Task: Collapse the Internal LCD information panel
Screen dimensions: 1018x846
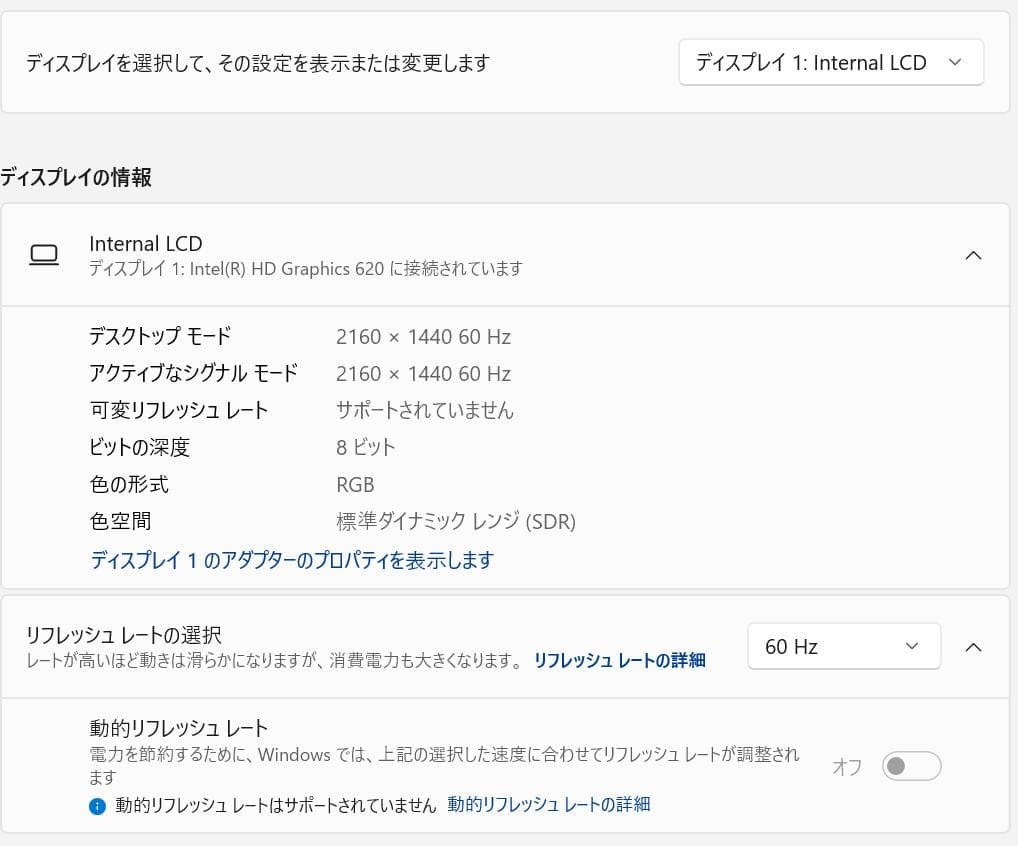Action: pyautogui.click(x=973, y=255)
